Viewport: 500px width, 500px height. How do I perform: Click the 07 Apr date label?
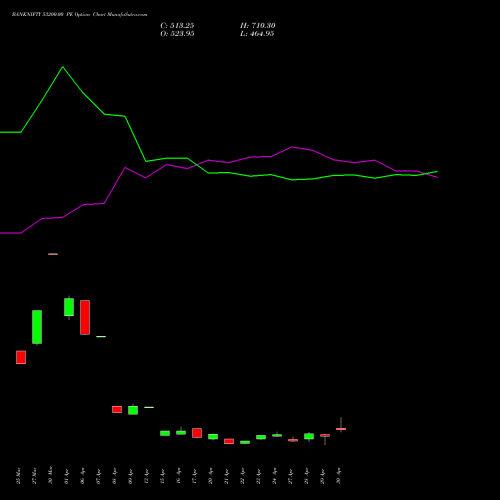point(98,476)
